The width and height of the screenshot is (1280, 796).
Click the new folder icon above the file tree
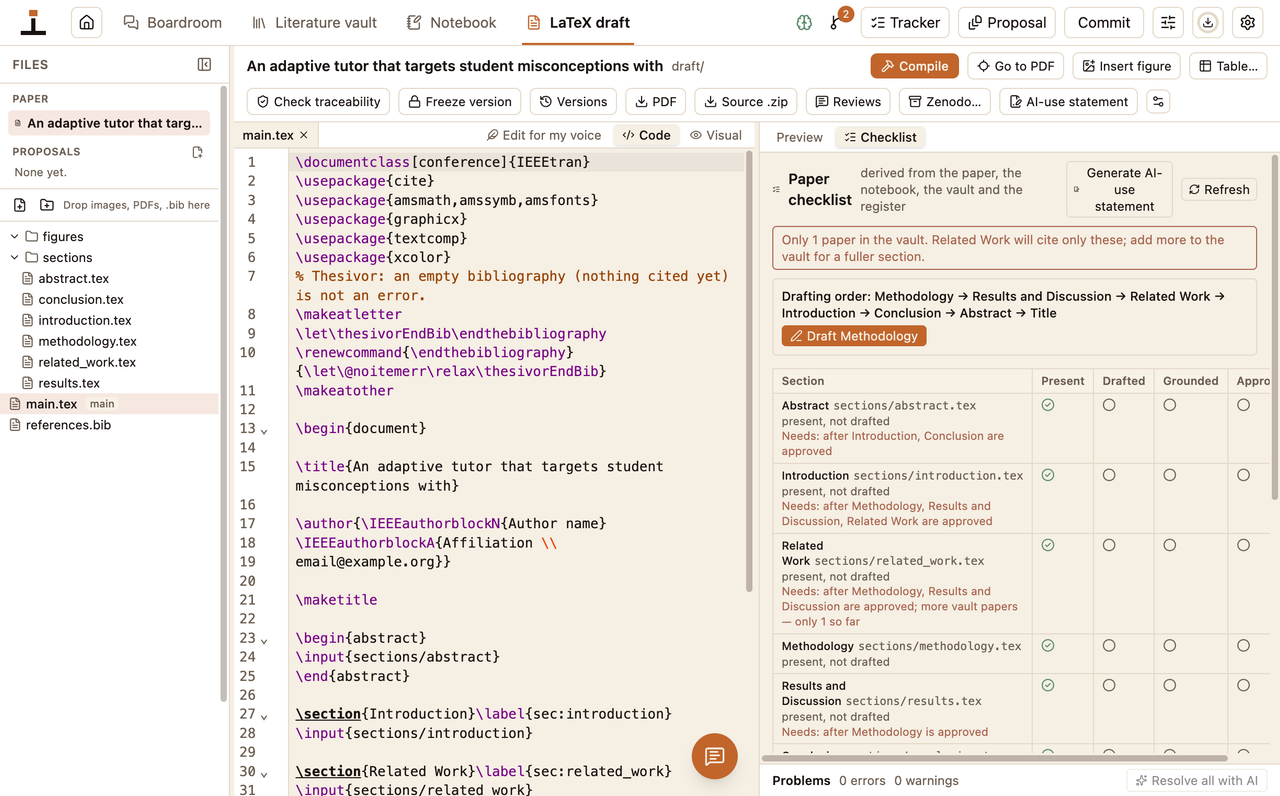[x=47, y=205]
